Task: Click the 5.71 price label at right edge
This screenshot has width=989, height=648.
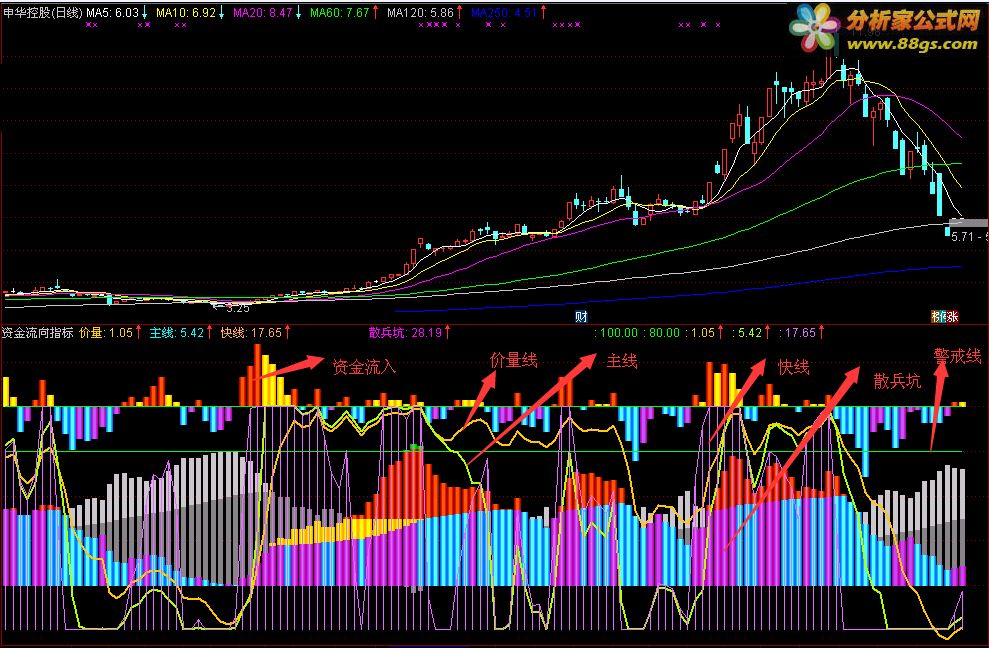Action: point(963,237)
